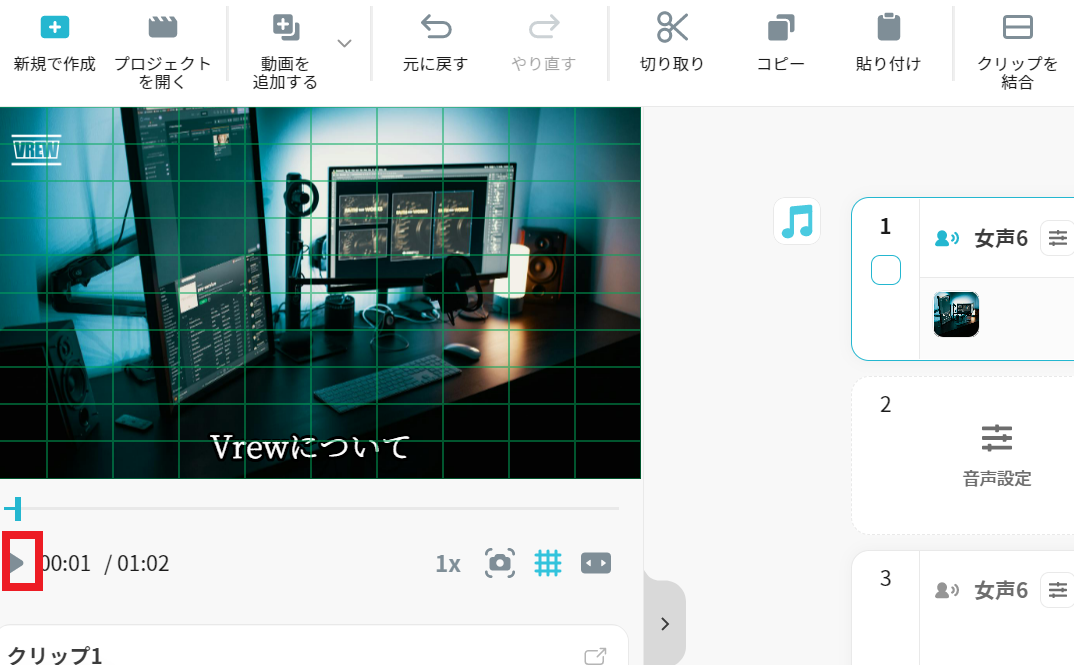Click the 00:01 current time
The height and width of the screenshot is (665, 1074).
click(66, 564)
